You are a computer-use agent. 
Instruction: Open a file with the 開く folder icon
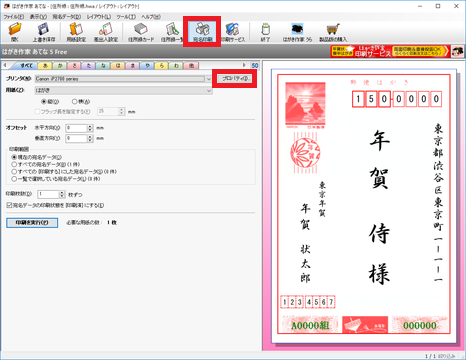point(15,32)
